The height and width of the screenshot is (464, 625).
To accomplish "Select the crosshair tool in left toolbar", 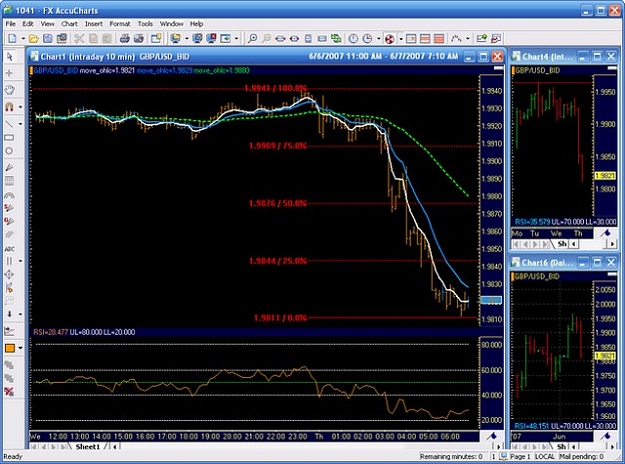I will [10, 73].
